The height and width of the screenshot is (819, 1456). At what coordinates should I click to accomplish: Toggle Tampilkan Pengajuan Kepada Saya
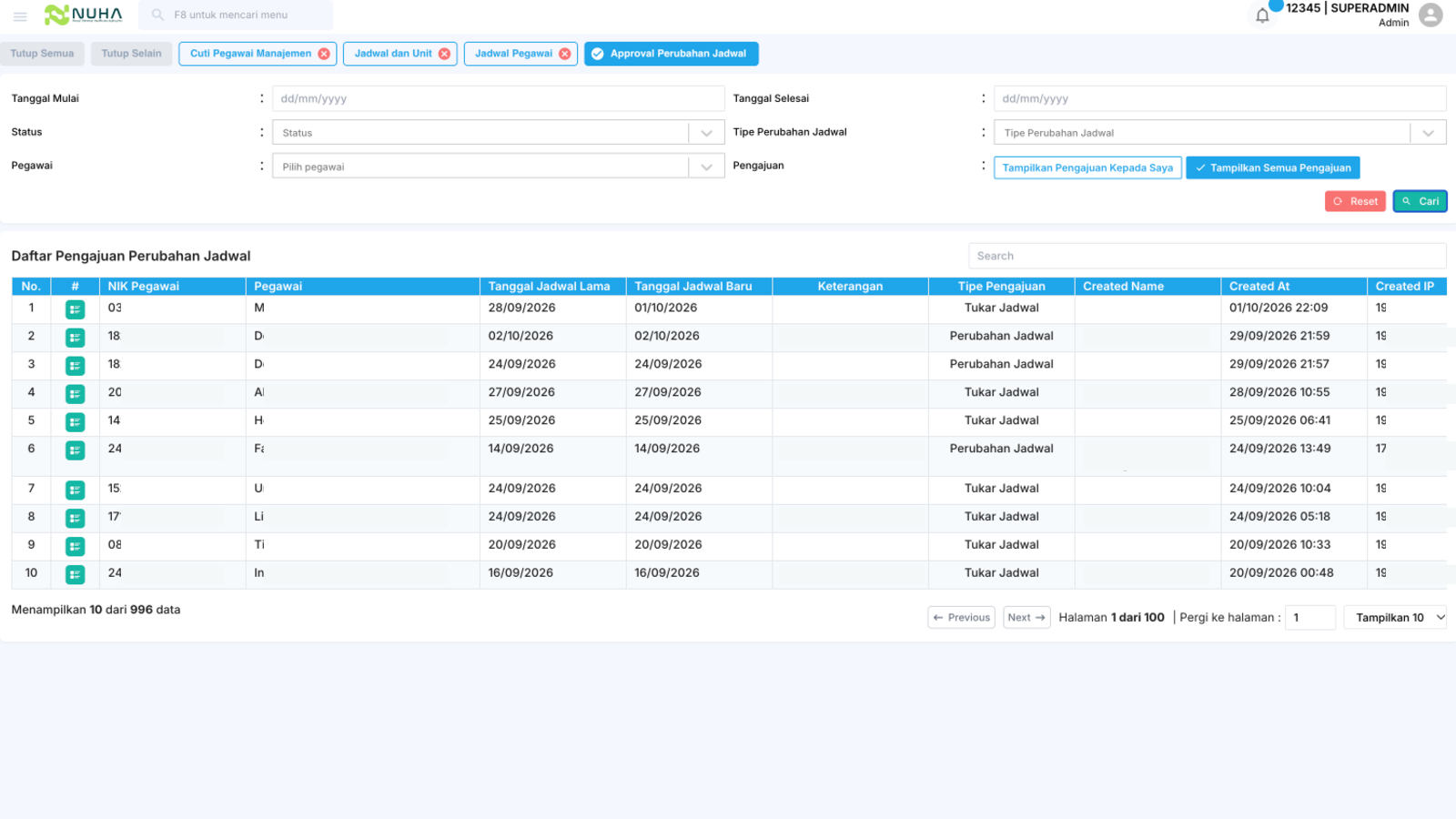[x=1087, y=167]
